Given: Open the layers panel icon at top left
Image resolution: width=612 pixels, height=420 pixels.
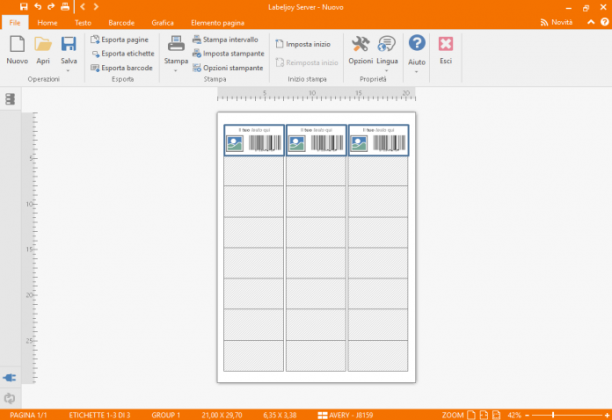Looking at the screenshot, I should coord(10,99).
